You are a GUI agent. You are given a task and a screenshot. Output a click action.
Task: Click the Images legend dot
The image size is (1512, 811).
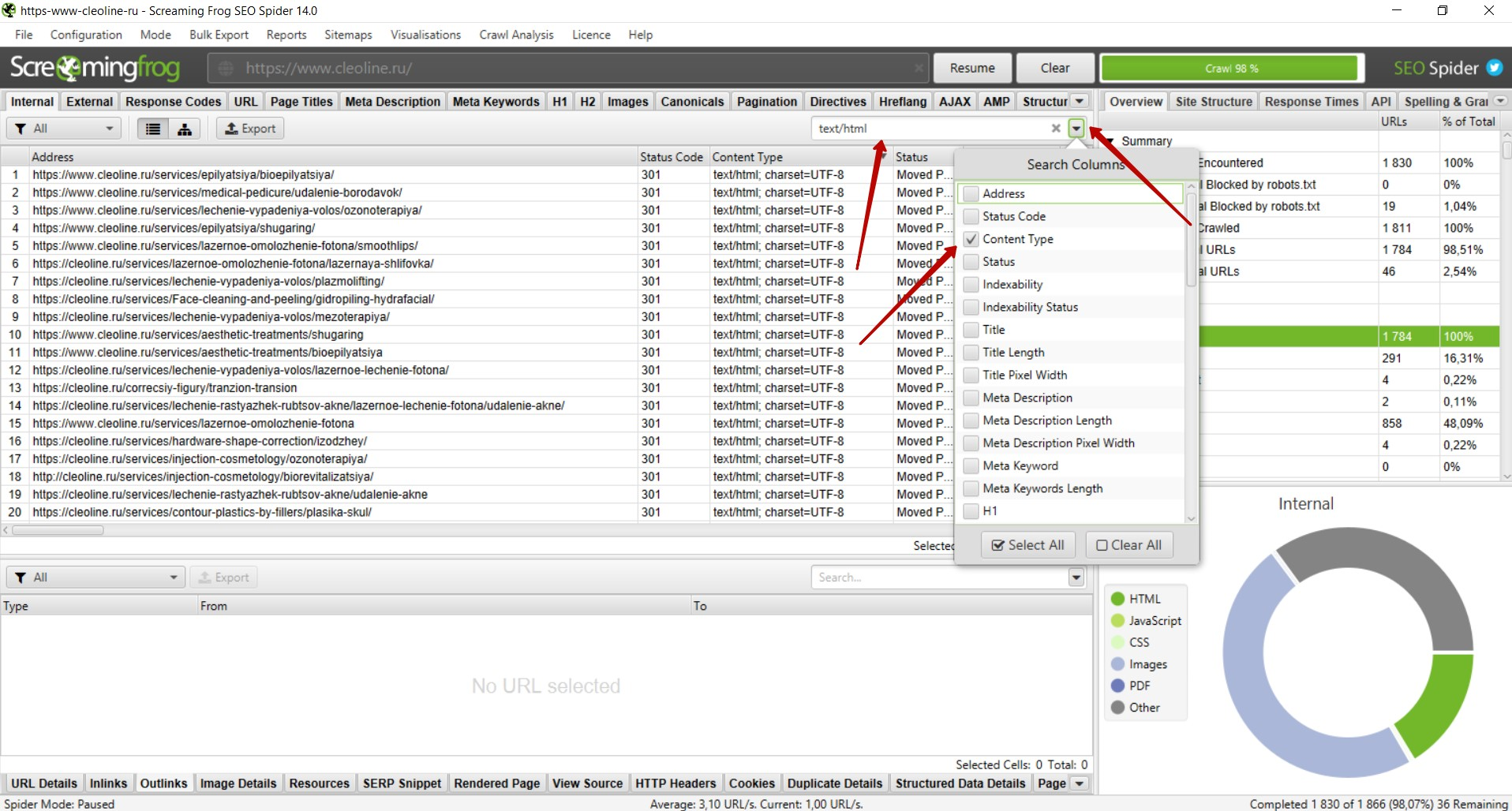point(1117,664)
